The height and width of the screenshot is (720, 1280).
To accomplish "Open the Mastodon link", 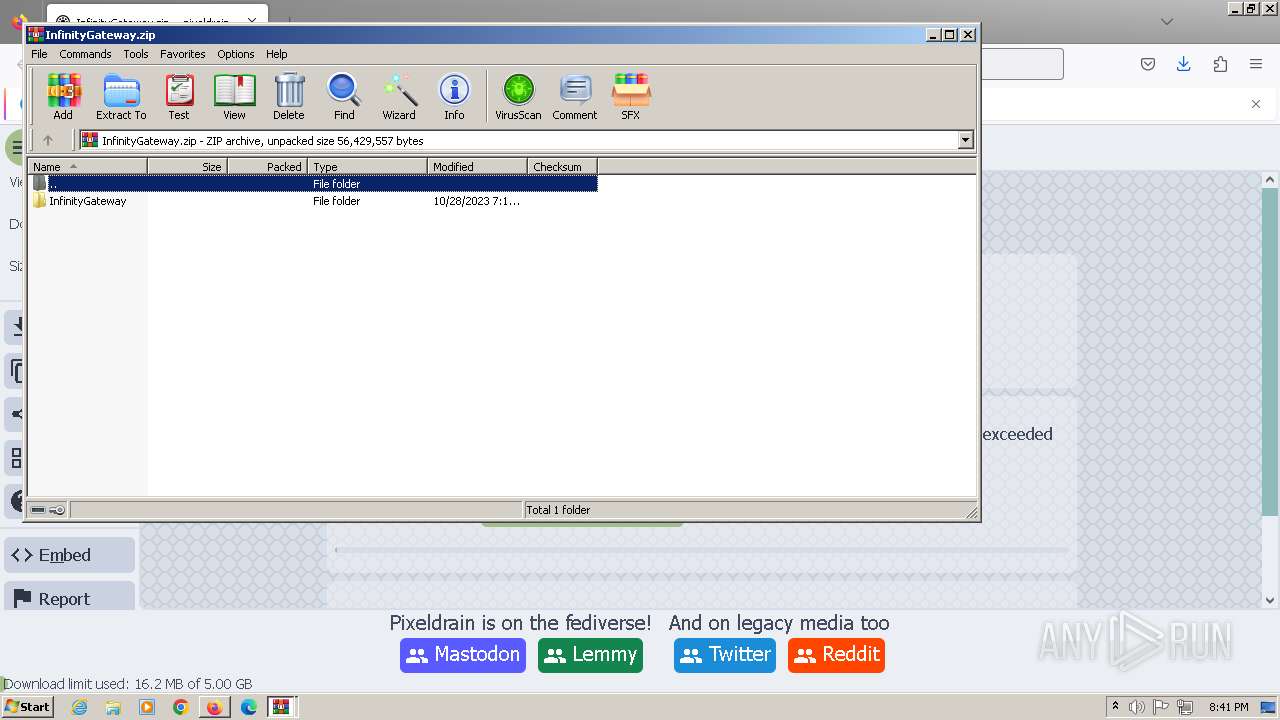I will point(463,655).
